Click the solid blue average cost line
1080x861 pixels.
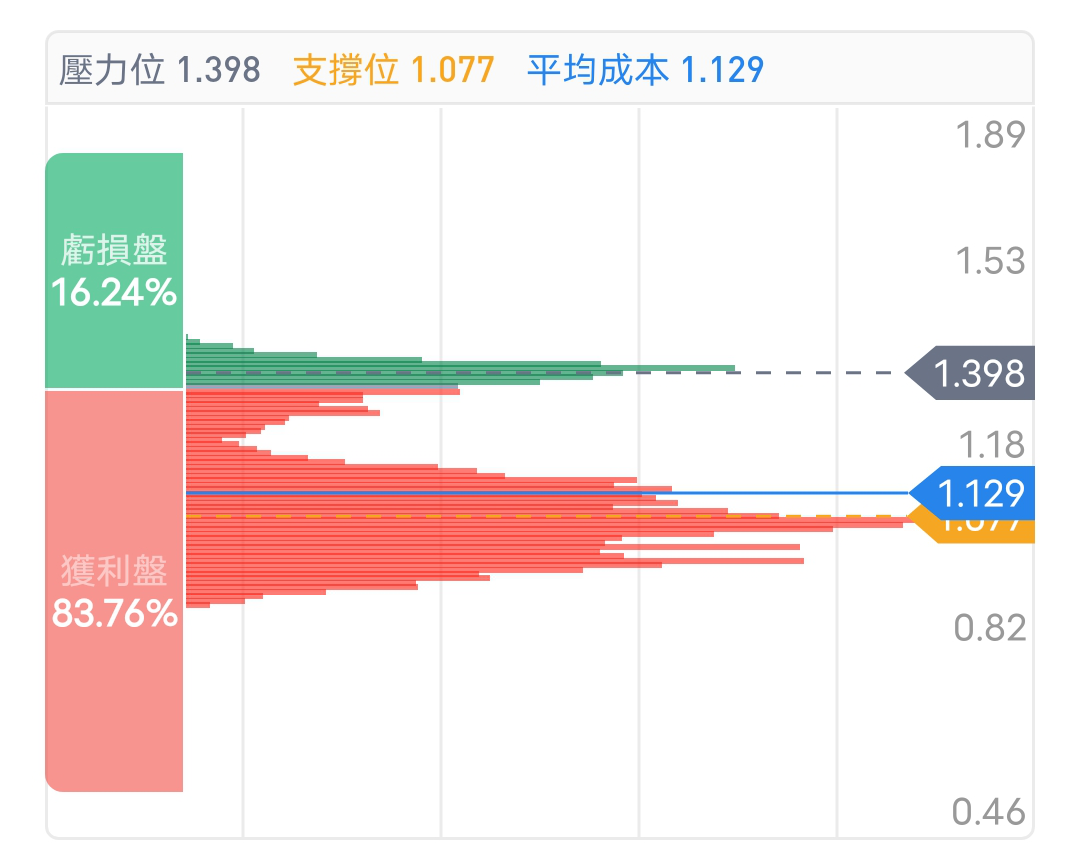[548, 493]
